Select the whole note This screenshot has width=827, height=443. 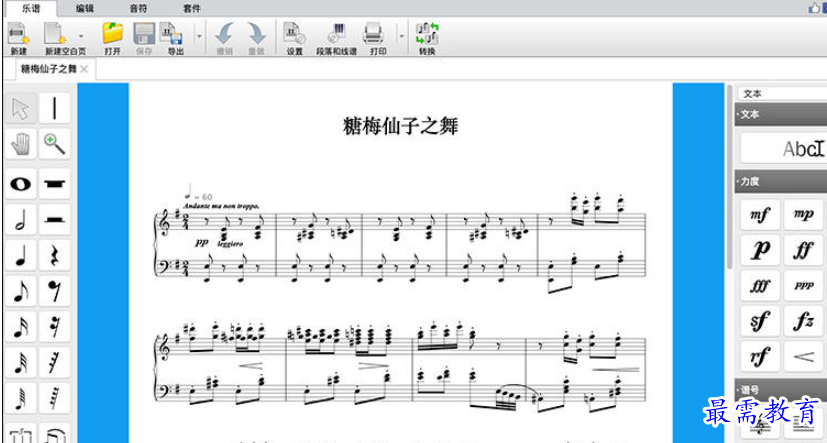pos(21,184)
